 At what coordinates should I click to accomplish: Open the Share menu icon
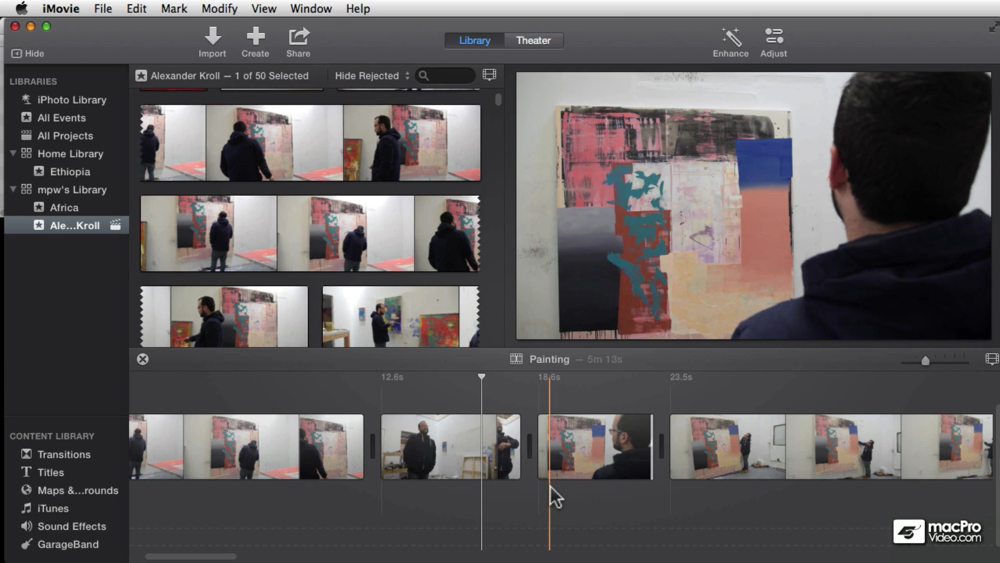click(298, 36)
